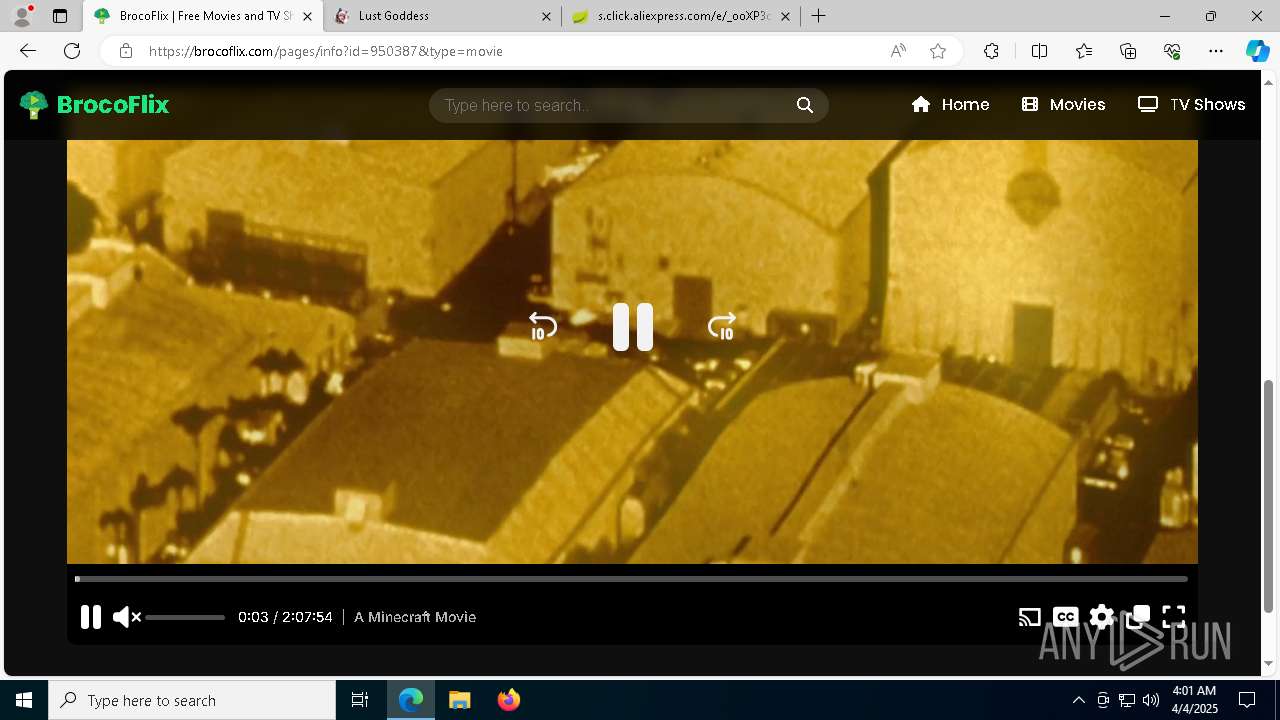1280x720 pixels.
Task: Open Task View
Action: tap(360, 700)
